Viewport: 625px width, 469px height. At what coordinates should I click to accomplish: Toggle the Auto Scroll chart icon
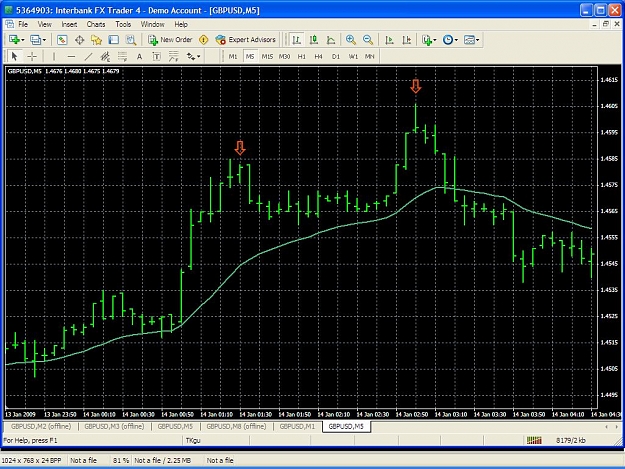(389, 39)
